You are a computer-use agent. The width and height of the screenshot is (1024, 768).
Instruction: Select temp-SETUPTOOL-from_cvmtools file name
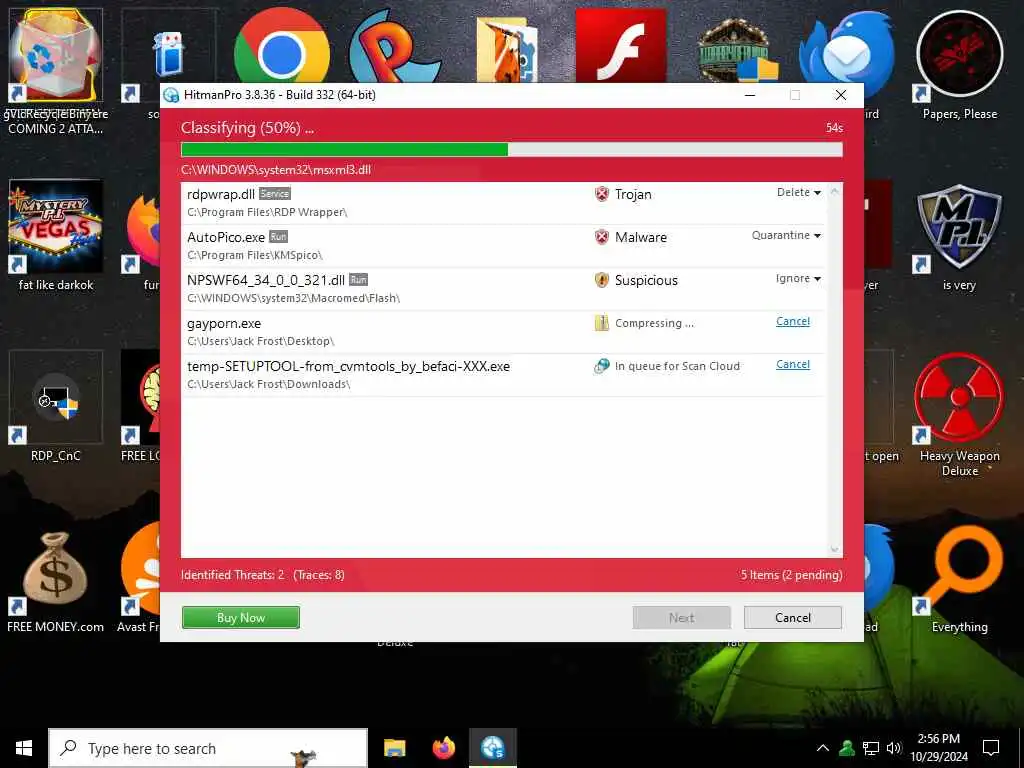(348, 366)
